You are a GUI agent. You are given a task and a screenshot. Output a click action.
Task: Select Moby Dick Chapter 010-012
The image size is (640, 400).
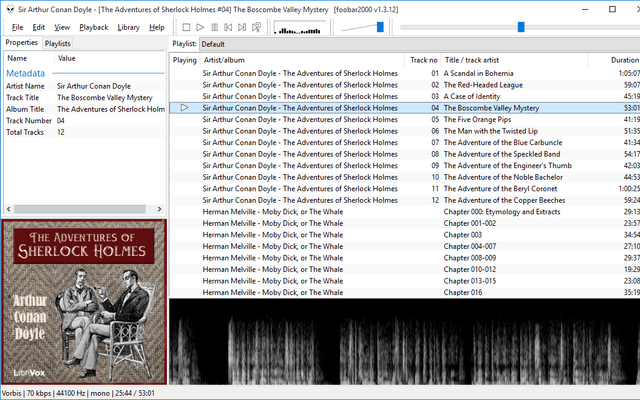click(x=405, y=269)
